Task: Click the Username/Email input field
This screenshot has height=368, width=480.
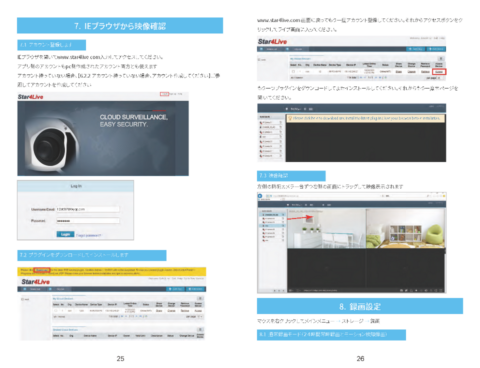Action: tap(88, 209)
